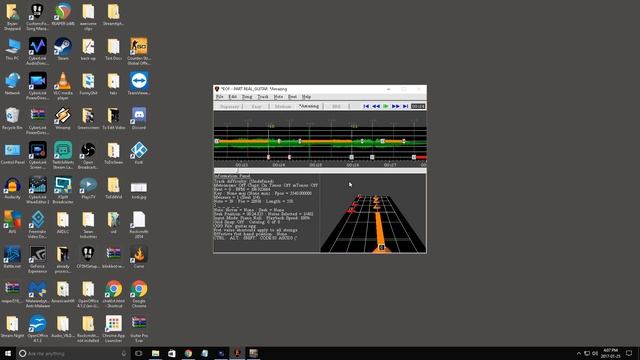Open the Curse desktop shortcut

(139, 257)
